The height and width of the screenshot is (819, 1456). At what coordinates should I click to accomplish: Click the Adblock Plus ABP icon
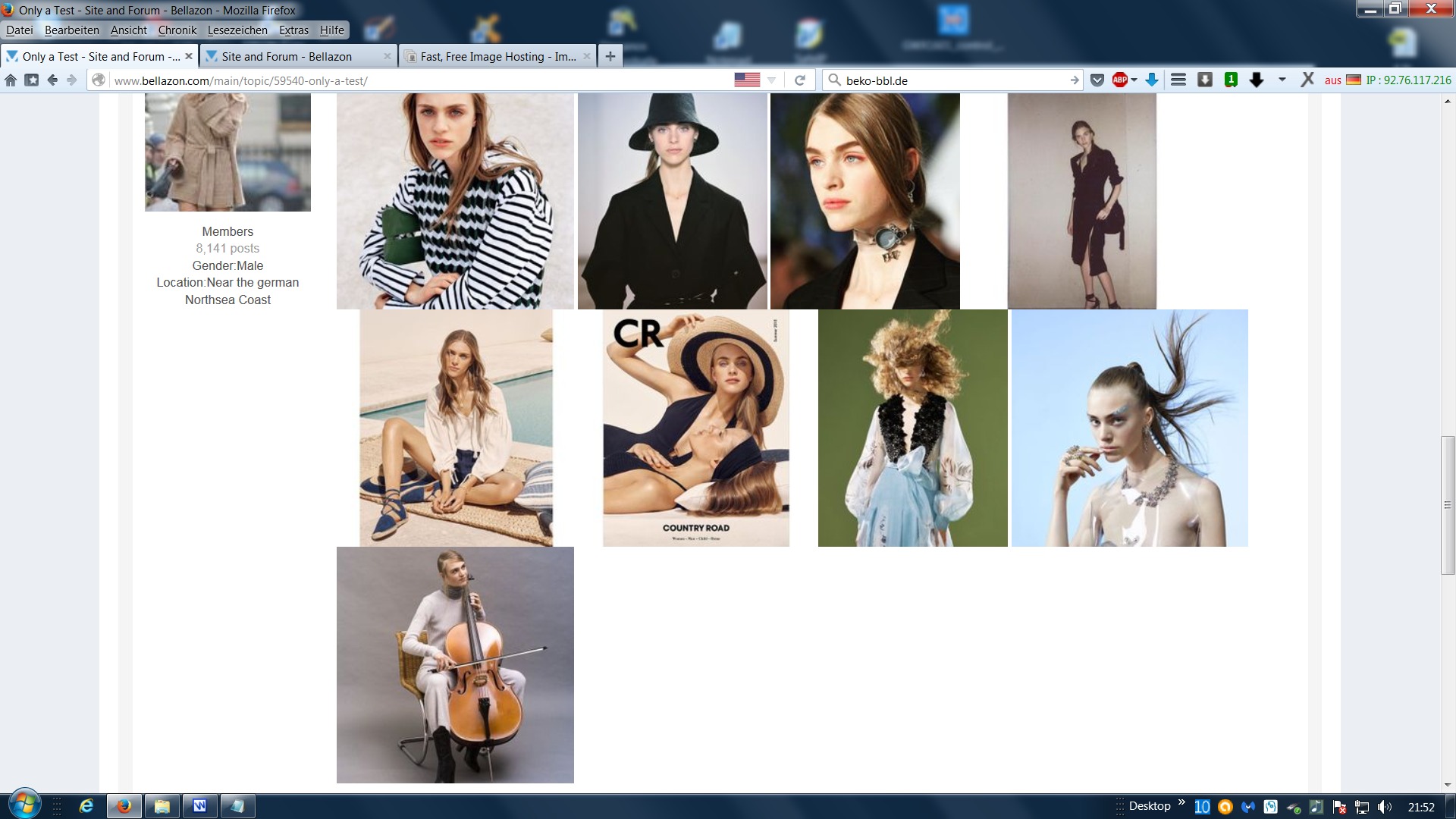point(1119,80)
